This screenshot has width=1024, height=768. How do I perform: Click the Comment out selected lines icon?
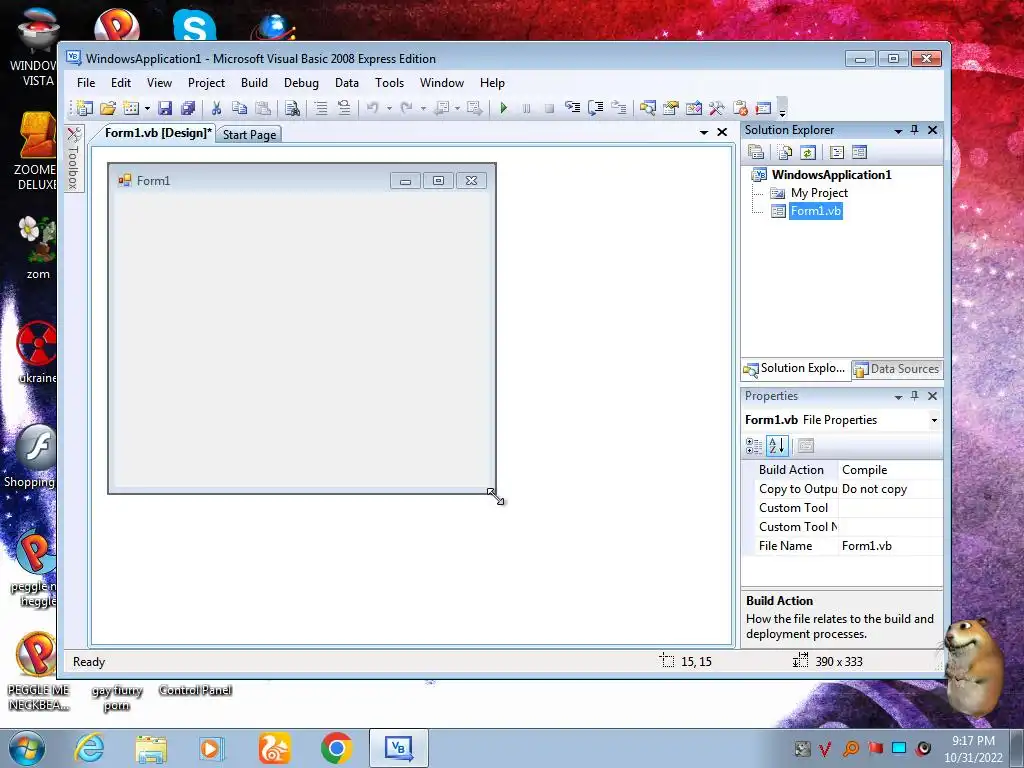tap(321, 108)
